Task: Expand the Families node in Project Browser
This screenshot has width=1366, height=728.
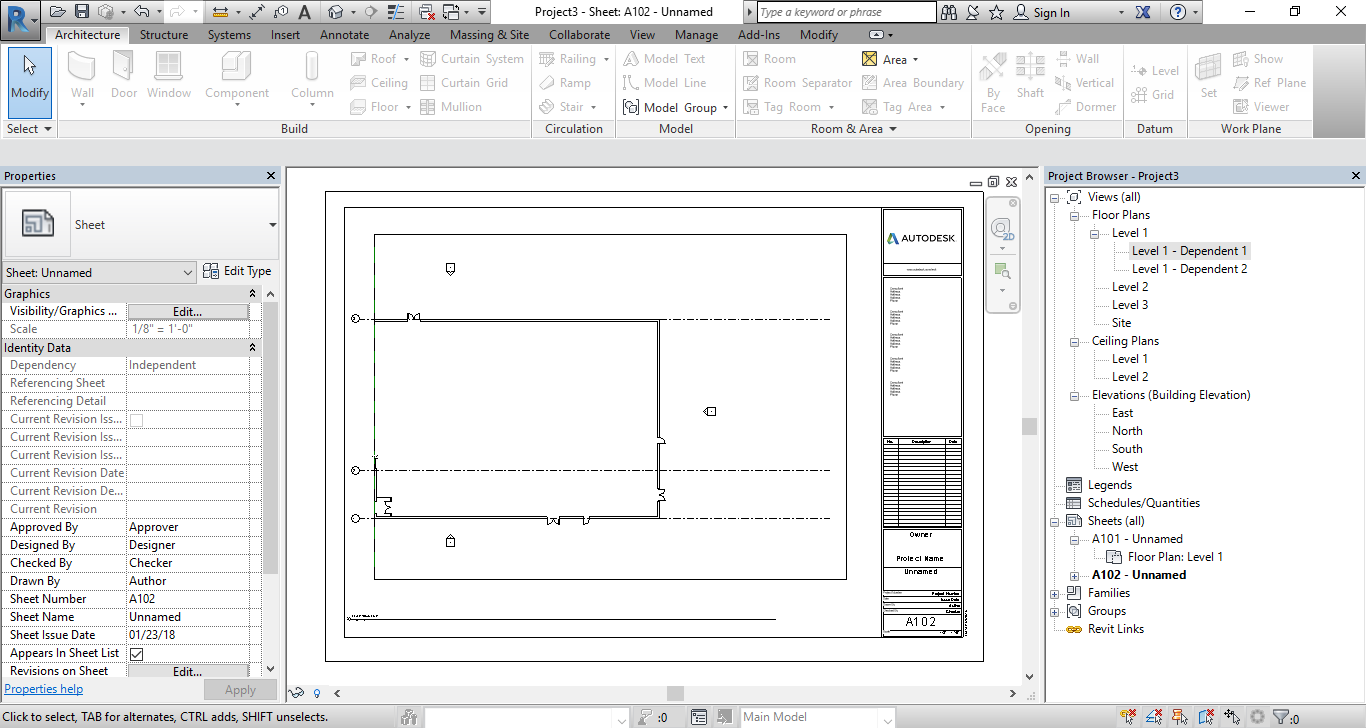Action: coord(1054,593)
